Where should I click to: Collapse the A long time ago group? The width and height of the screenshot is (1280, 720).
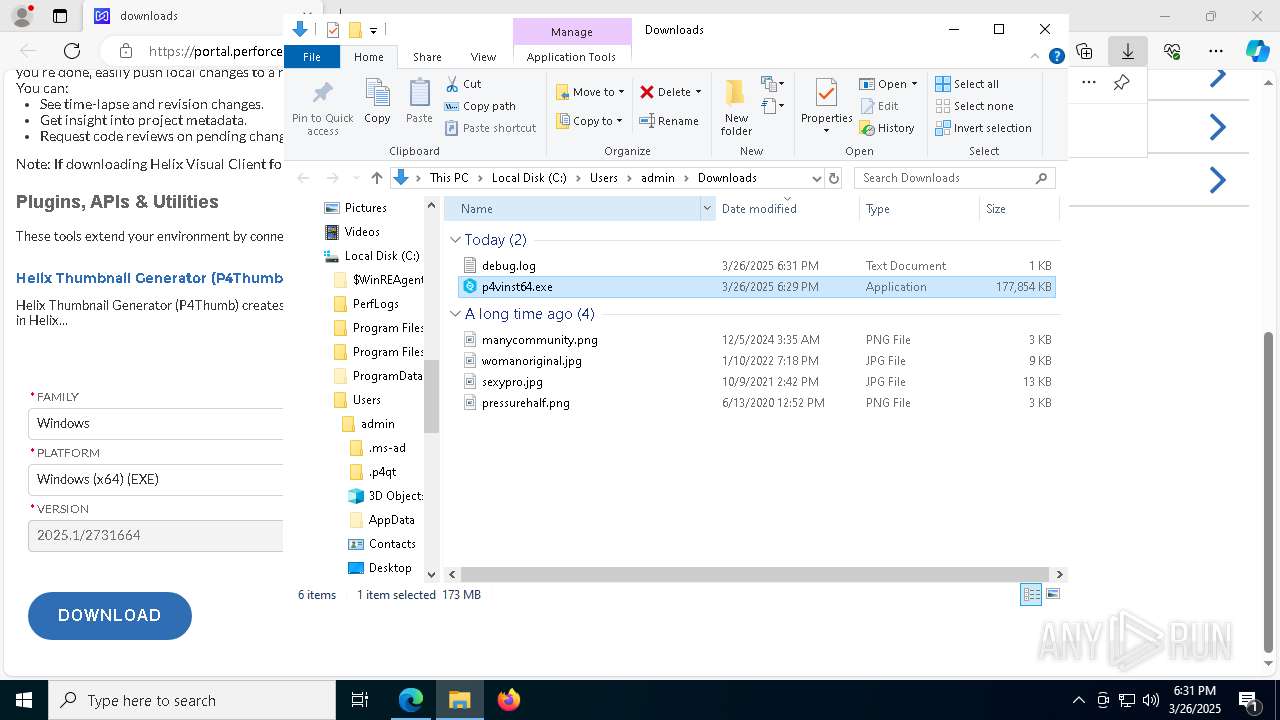(x=455, y=314)
